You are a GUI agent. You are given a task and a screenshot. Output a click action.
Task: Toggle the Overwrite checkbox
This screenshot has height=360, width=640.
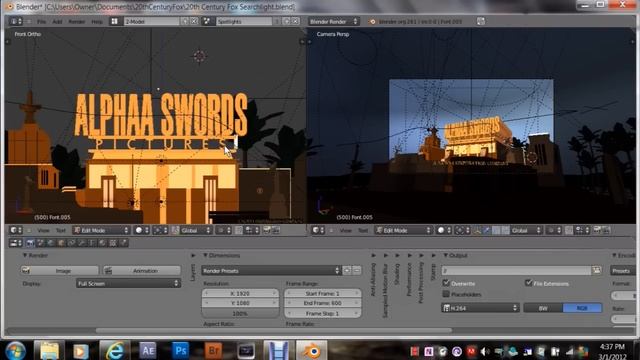(x=446, y=283)
